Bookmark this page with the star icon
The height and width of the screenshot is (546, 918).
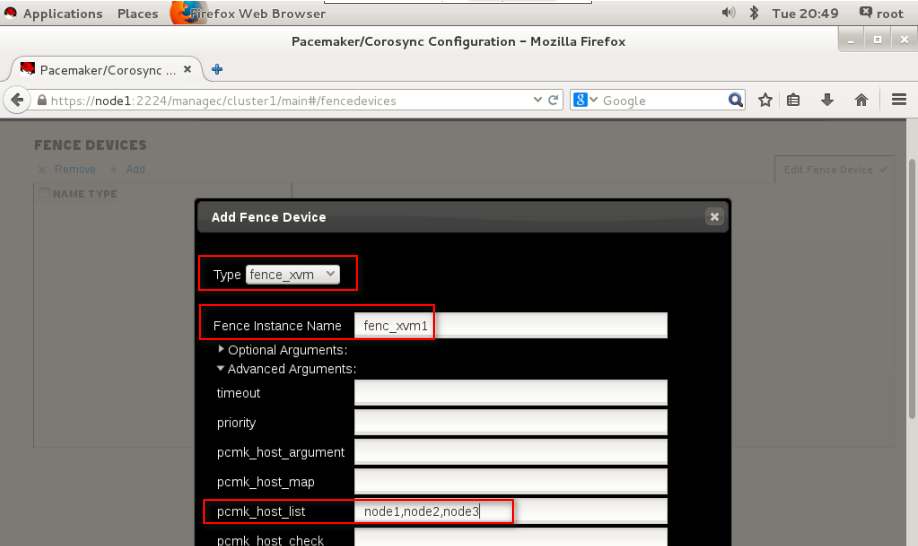coord(765,100)
